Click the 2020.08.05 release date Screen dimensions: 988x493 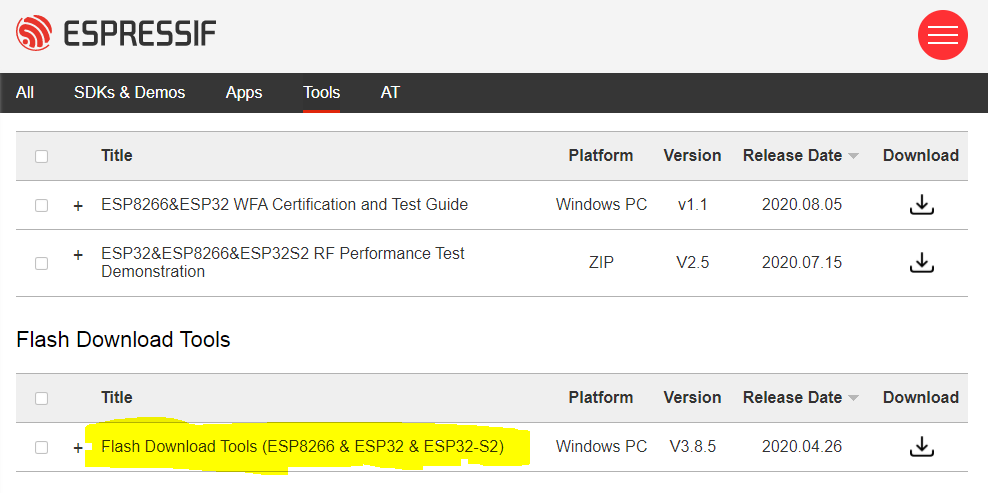(801, 205)
